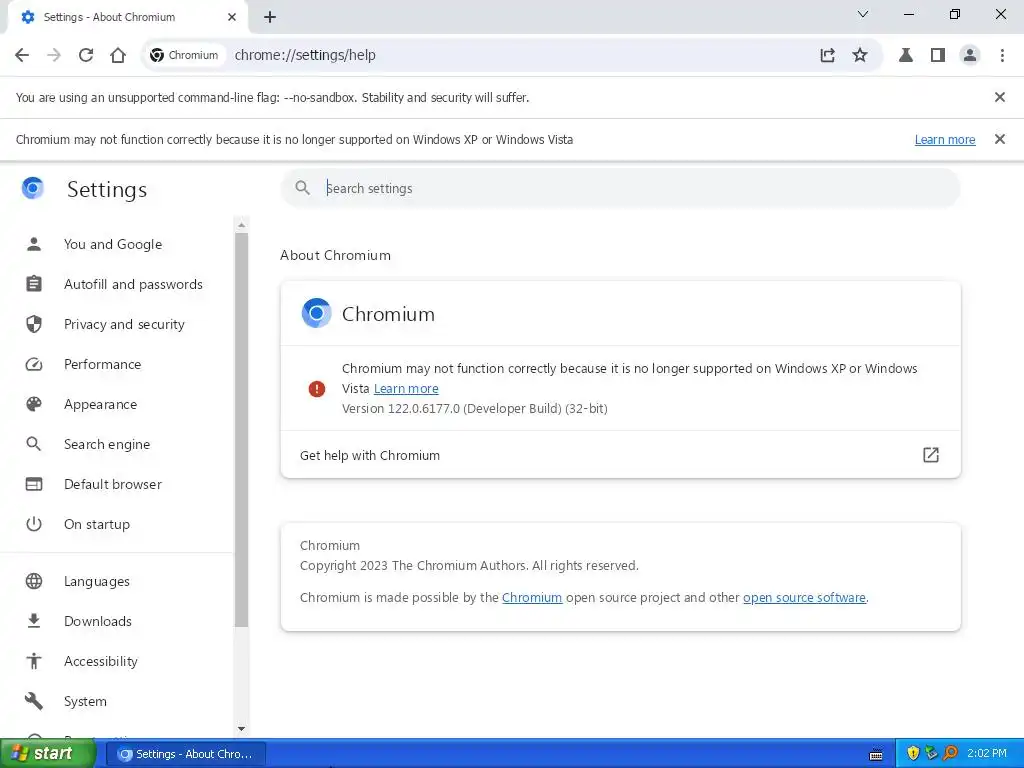This screenshot has width=1024, height=768.
Task: Click the magnifier icon beside Search engine
Action: pyautogui.click(x=34, y=444)
